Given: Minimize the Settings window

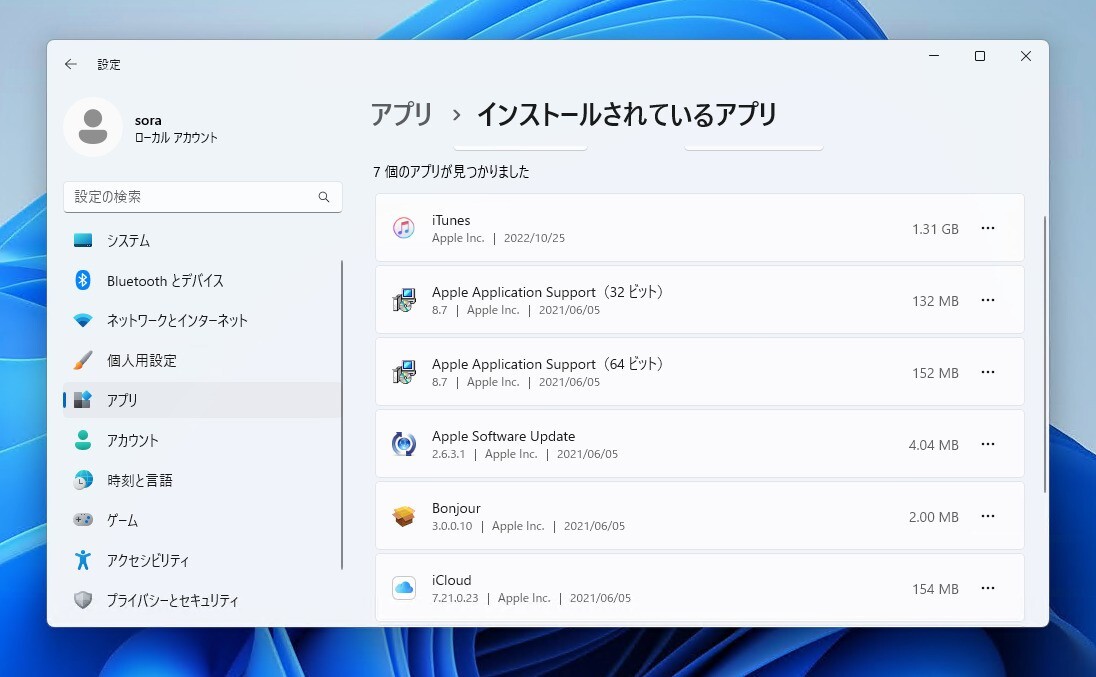Looking at the screenshot, I should pyautogui.click(x=934, y=56).
